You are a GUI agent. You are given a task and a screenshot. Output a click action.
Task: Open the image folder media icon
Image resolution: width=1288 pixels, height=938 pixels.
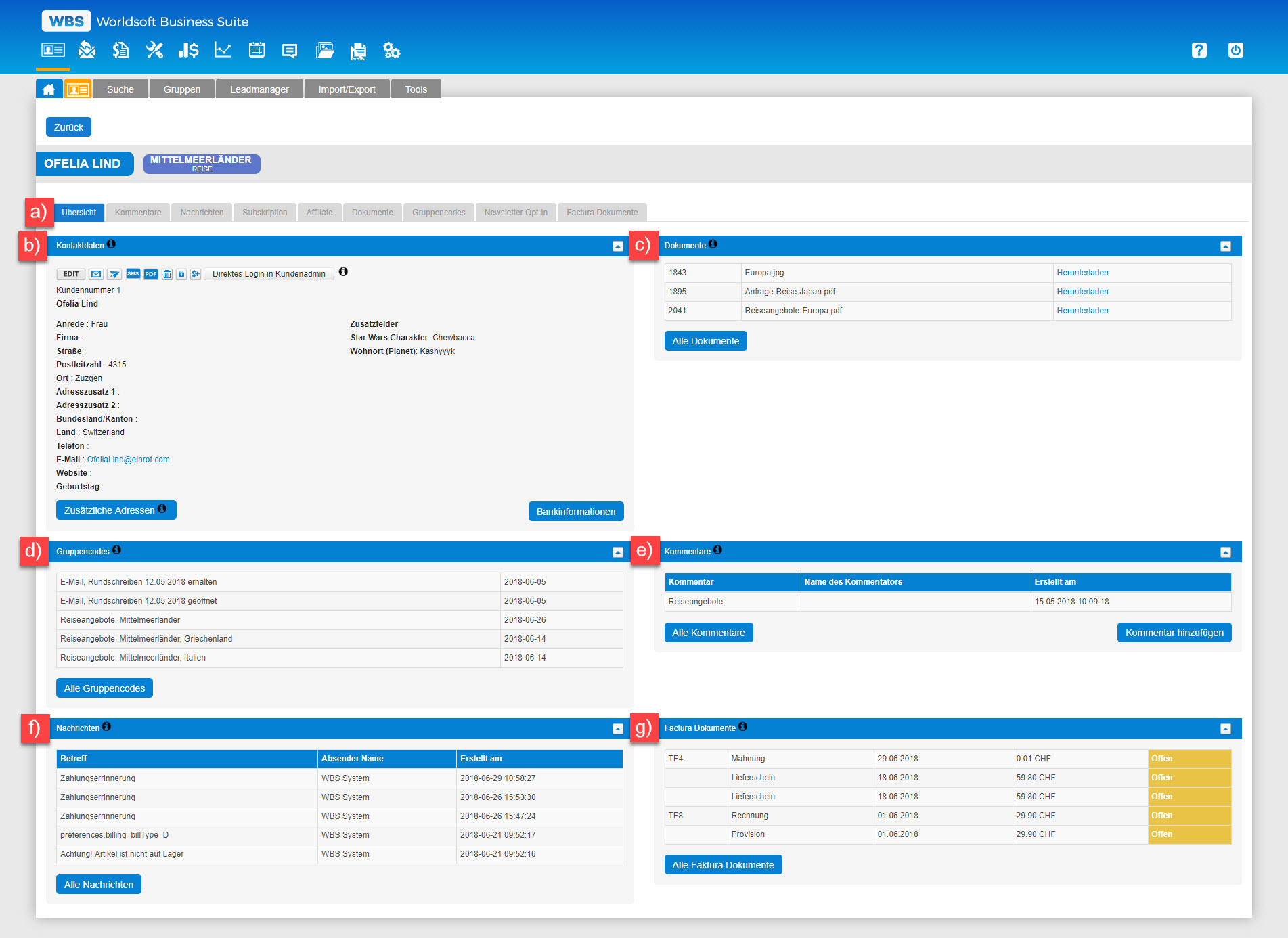tap(325, 50)
